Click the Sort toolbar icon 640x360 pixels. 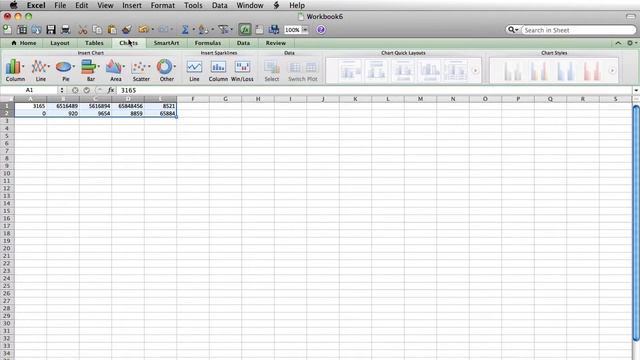[x=203, y=29]
